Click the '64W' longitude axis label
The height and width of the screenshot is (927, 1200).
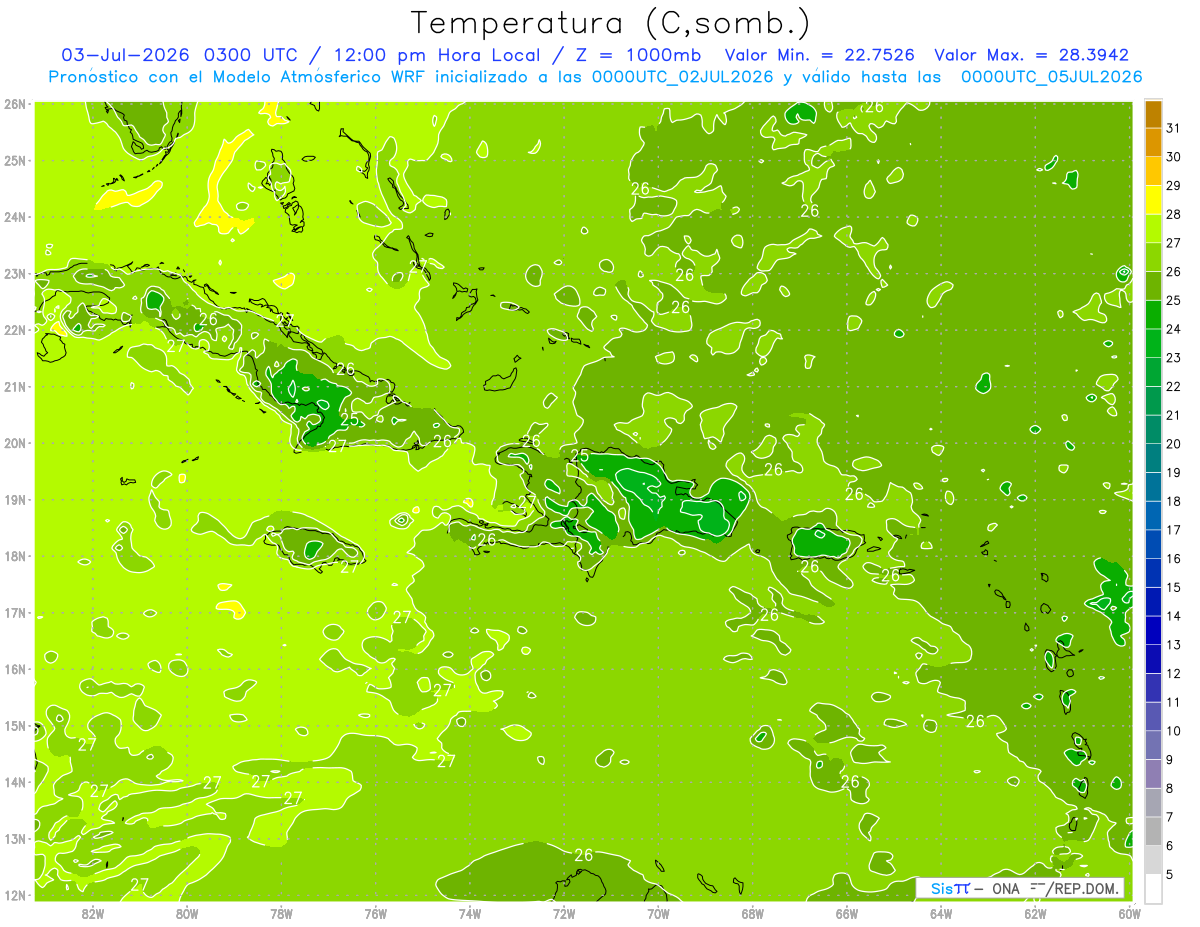(x=941, y=913)
